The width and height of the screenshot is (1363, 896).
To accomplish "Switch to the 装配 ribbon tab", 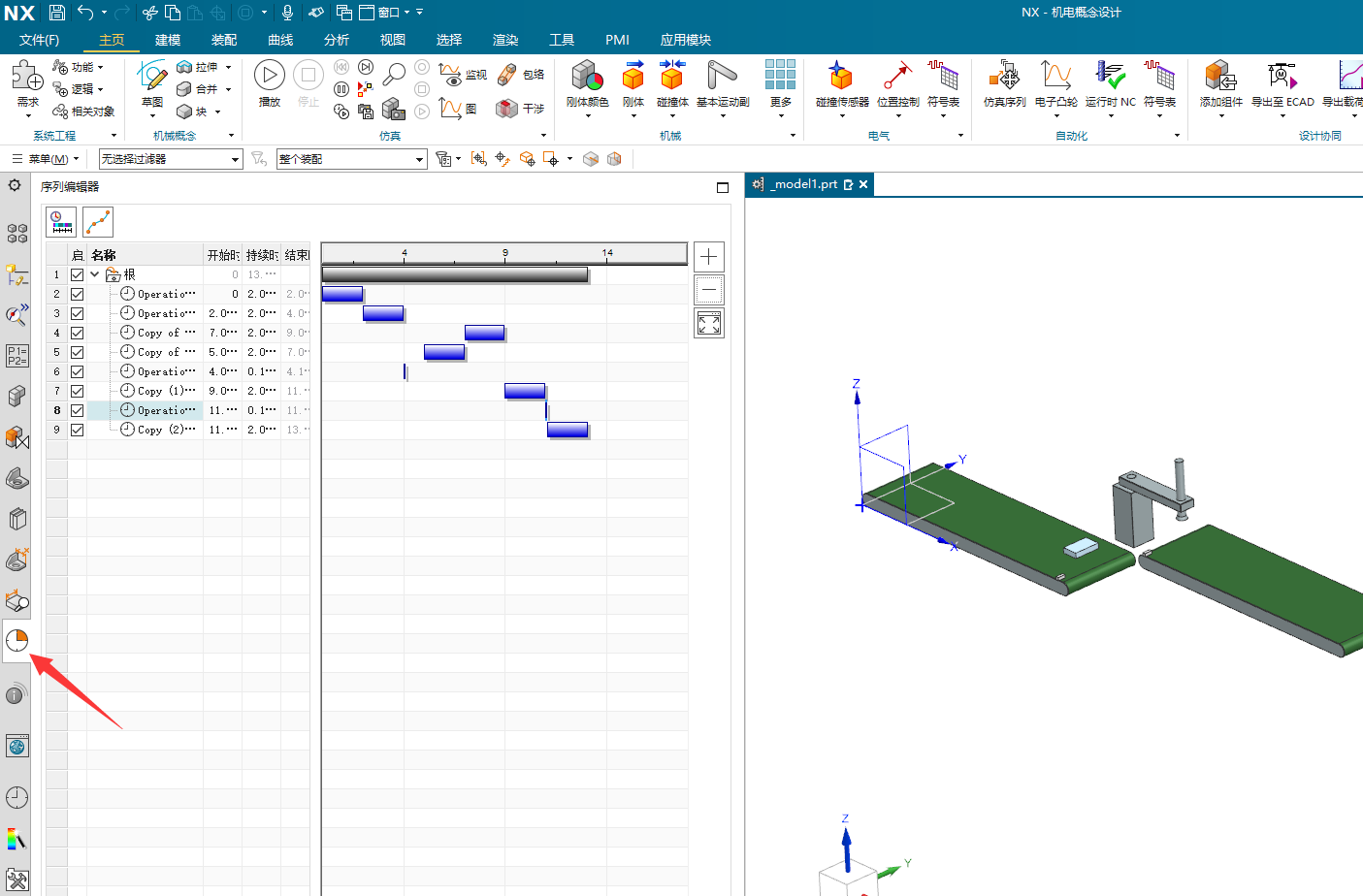I will (224, 40).
